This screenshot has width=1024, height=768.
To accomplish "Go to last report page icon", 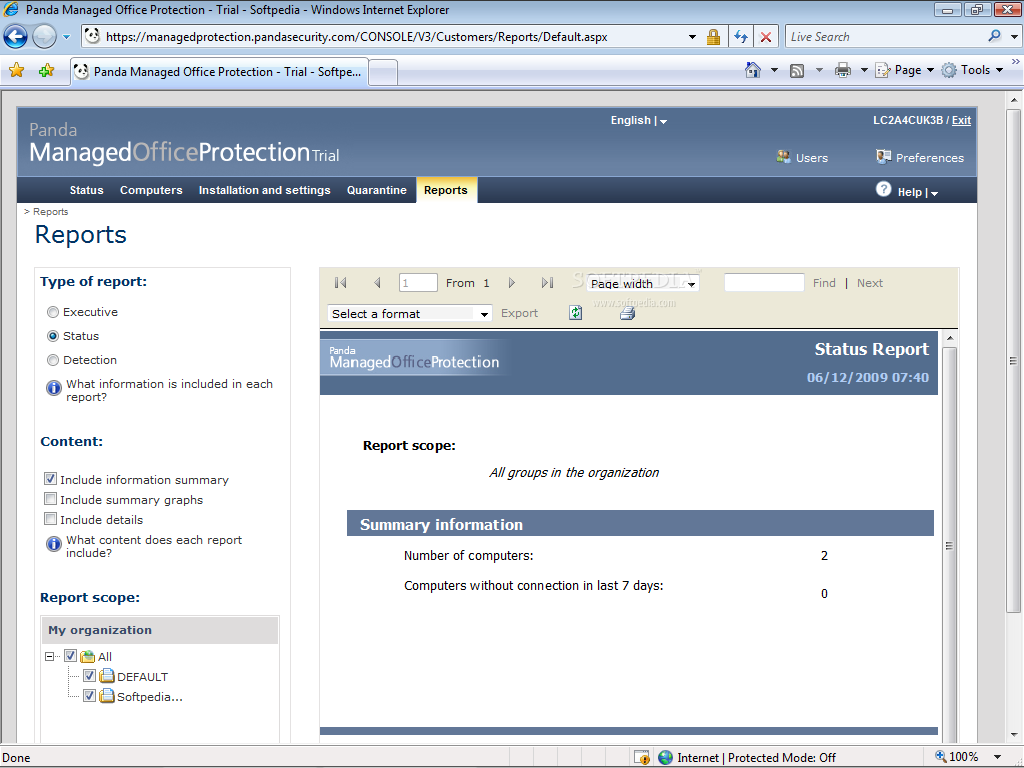I will (x=547, y=283).
